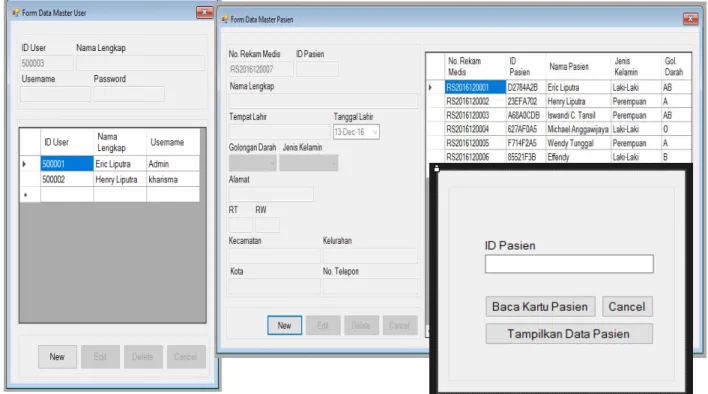Click the kharisma username cell
Image resolution: width=708 pixels, height=394 pixels.
(173, 179)
